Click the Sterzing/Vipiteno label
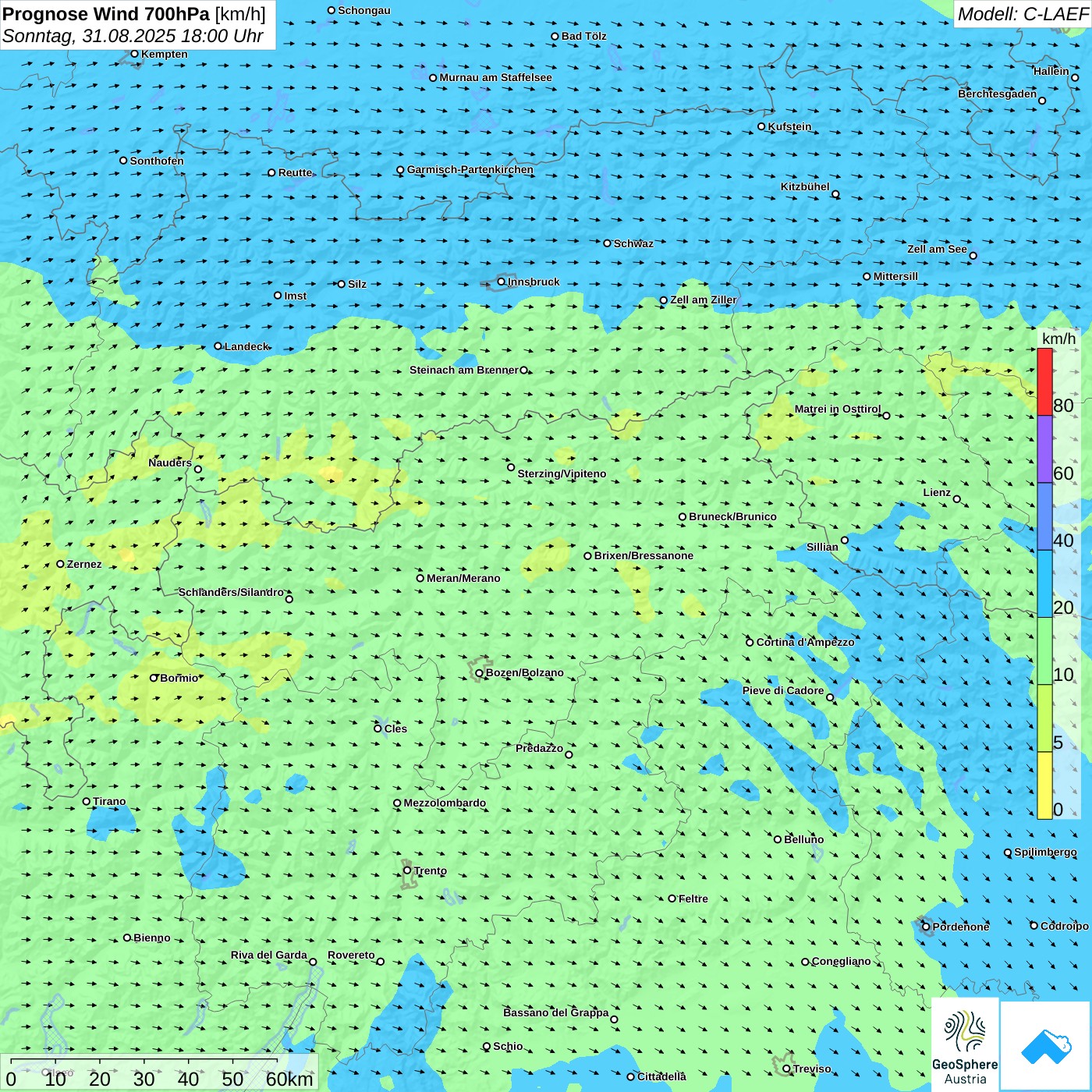The height and width of the screenshot is (1092, 1092). (562, 473)
